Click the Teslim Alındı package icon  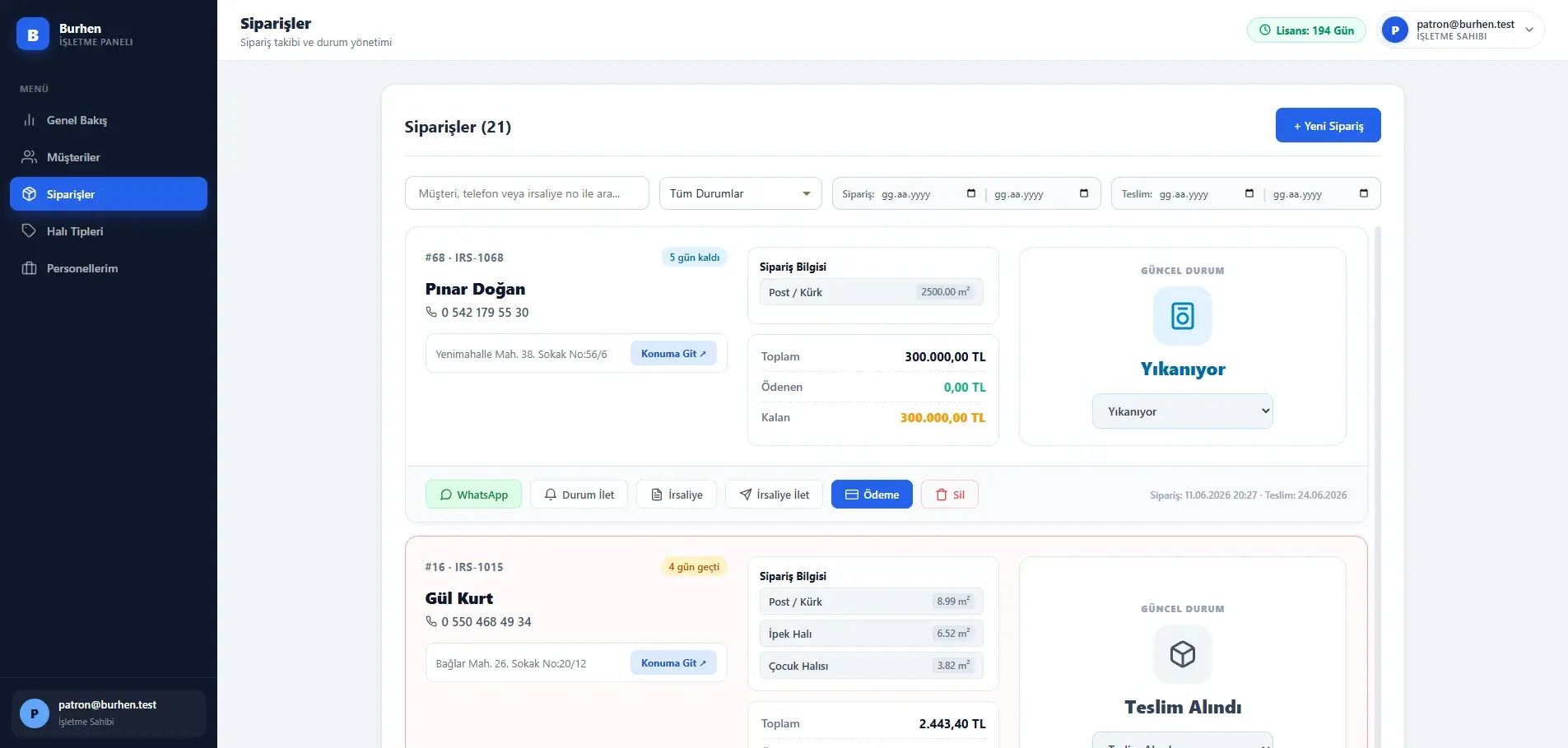tap(1183, 654)
